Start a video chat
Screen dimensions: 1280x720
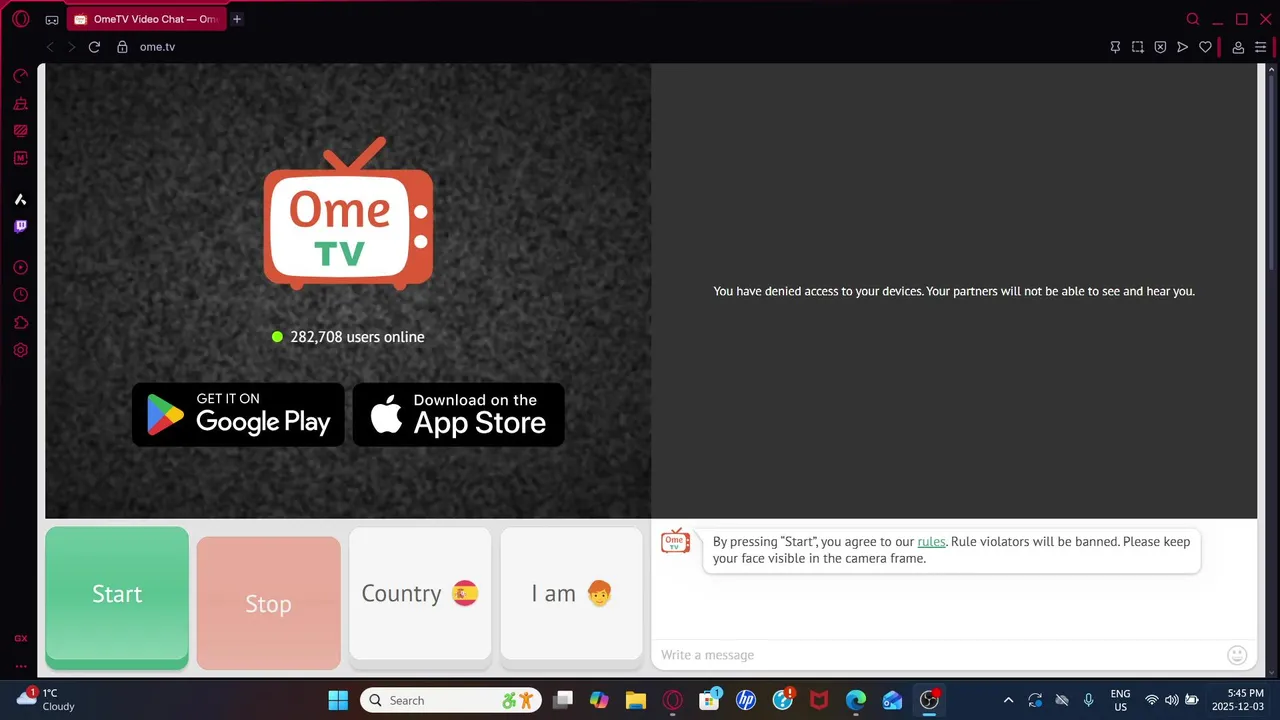click(x=117, y=597)
